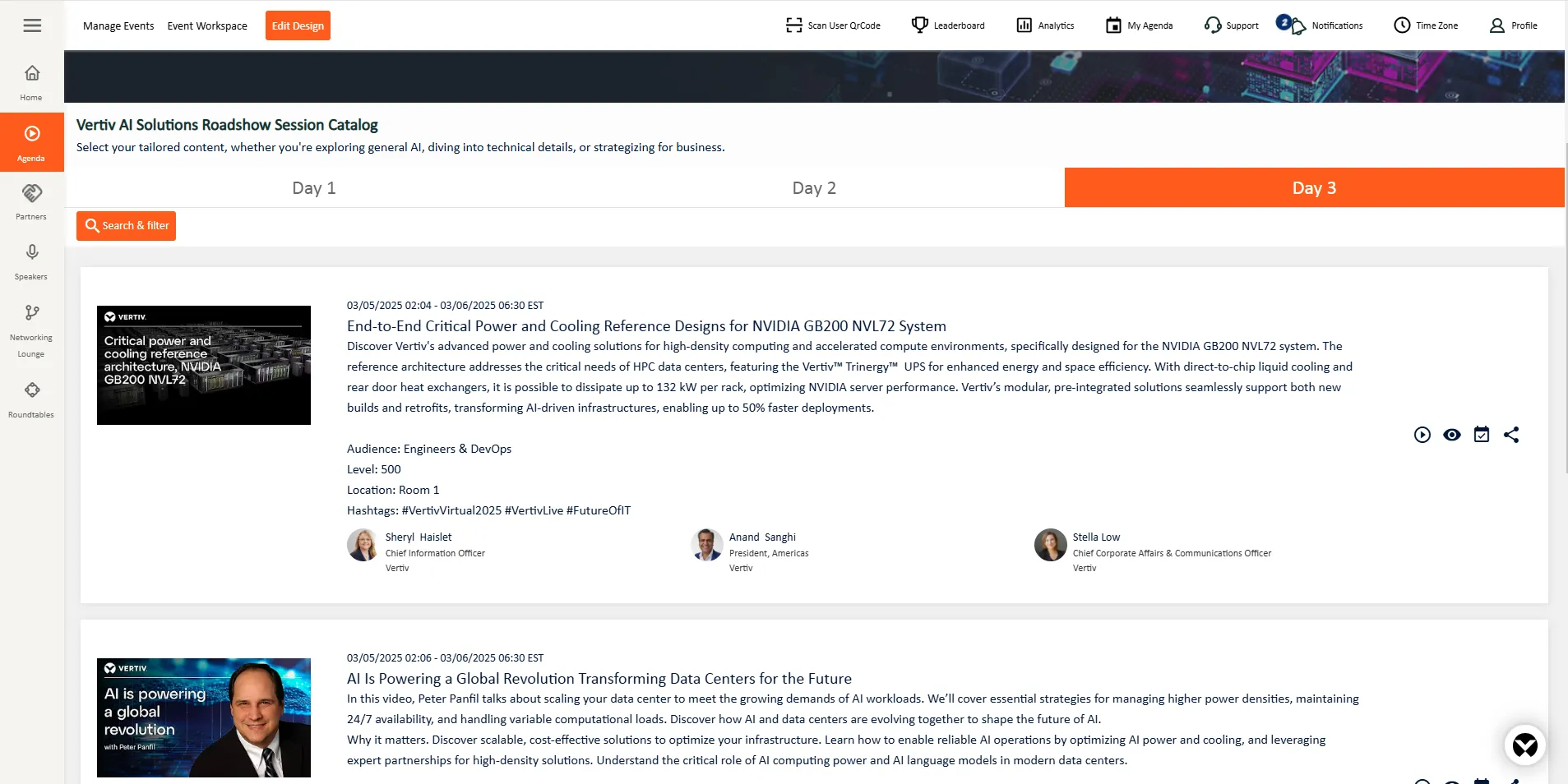Viewport: 1568px width, 784px height.
Task: Play the NVIDIA GB200 NVL72 session
Action: click(x=1422, y=435)
